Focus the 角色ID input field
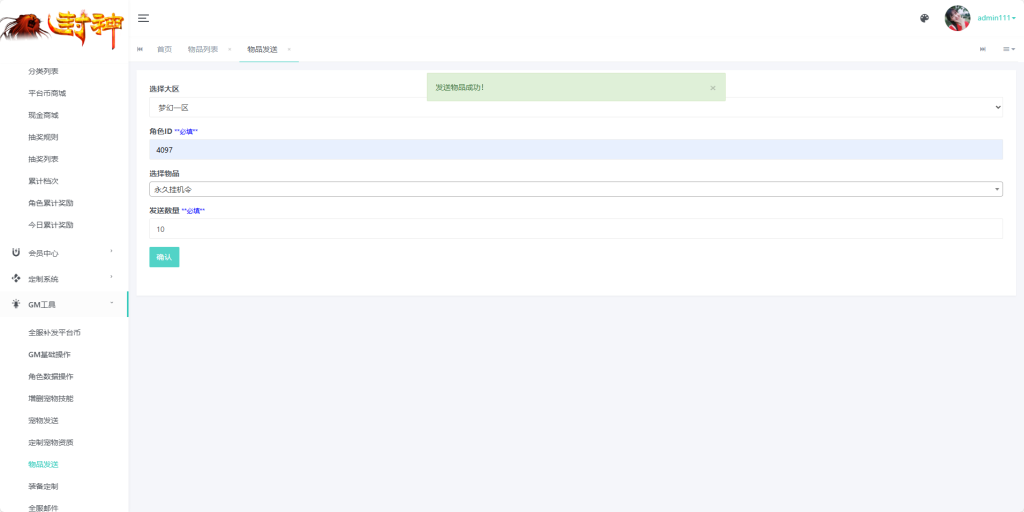This screenshot has width=1024, height=512. [575, 150]
